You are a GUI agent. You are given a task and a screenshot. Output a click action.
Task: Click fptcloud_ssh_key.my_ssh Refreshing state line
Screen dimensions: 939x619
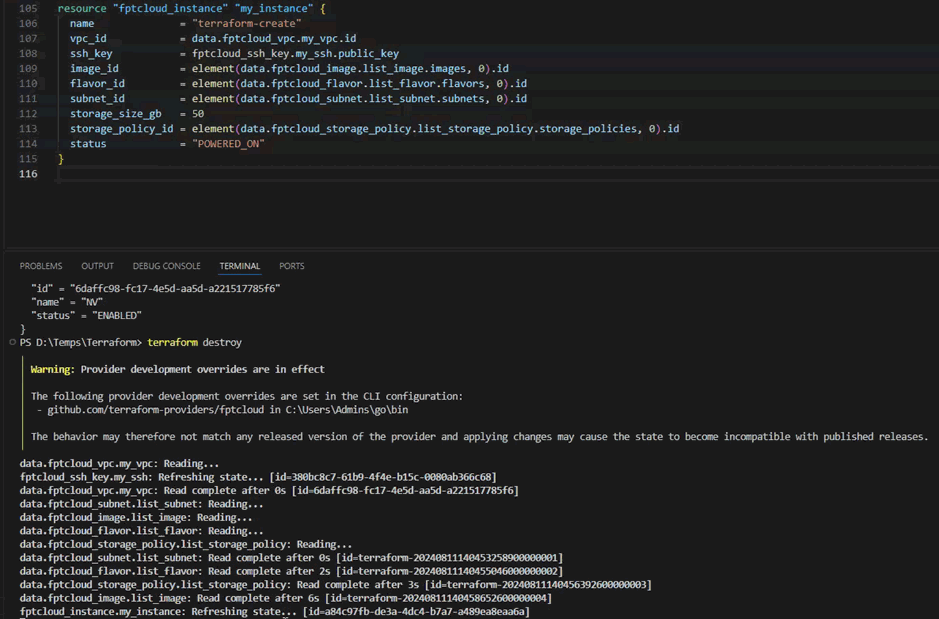[258, 477]
